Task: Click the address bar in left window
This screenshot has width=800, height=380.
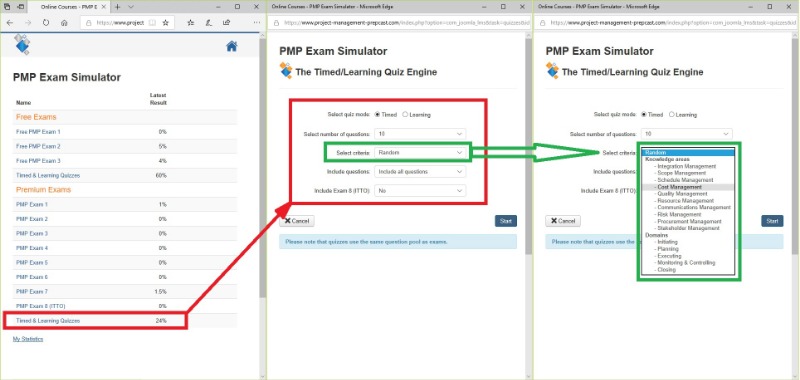Action: click(127, 23)
